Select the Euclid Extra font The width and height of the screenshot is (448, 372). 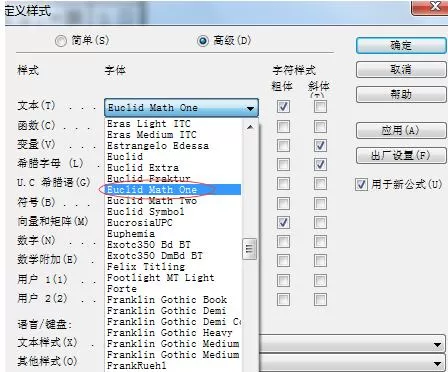point(173,168)
